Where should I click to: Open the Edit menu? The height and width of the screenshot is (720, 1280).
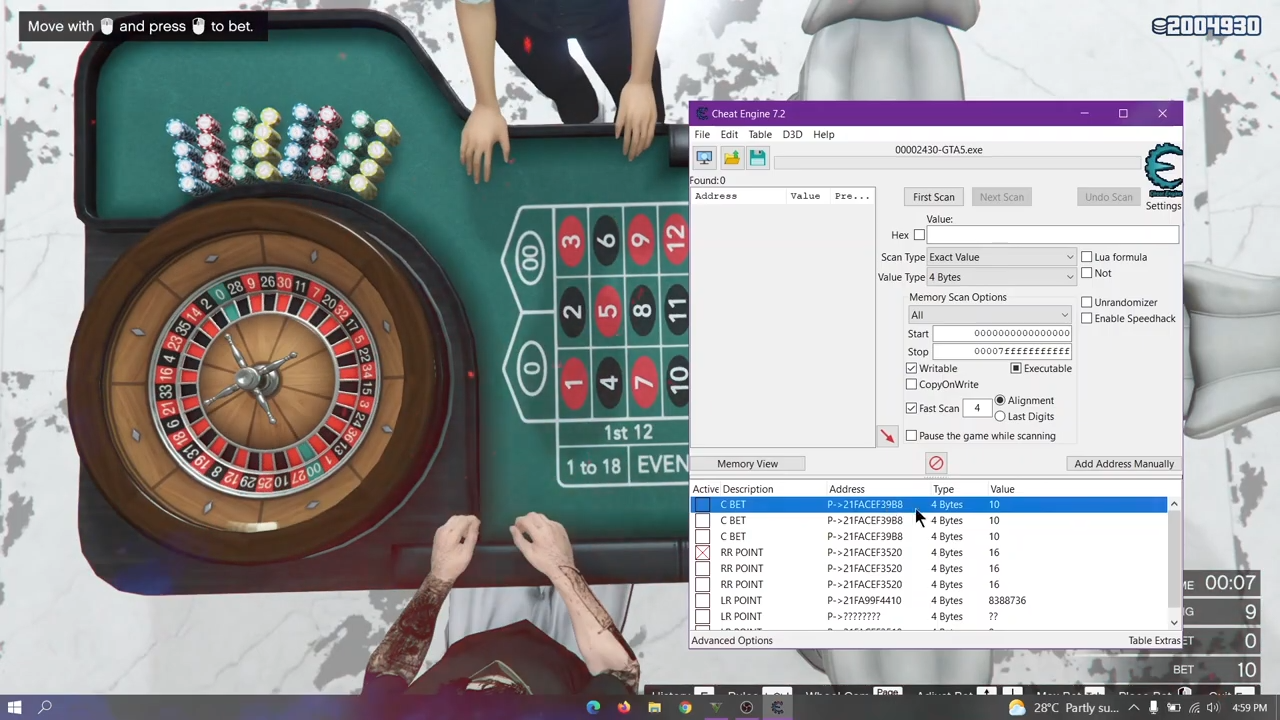[729, 134]
